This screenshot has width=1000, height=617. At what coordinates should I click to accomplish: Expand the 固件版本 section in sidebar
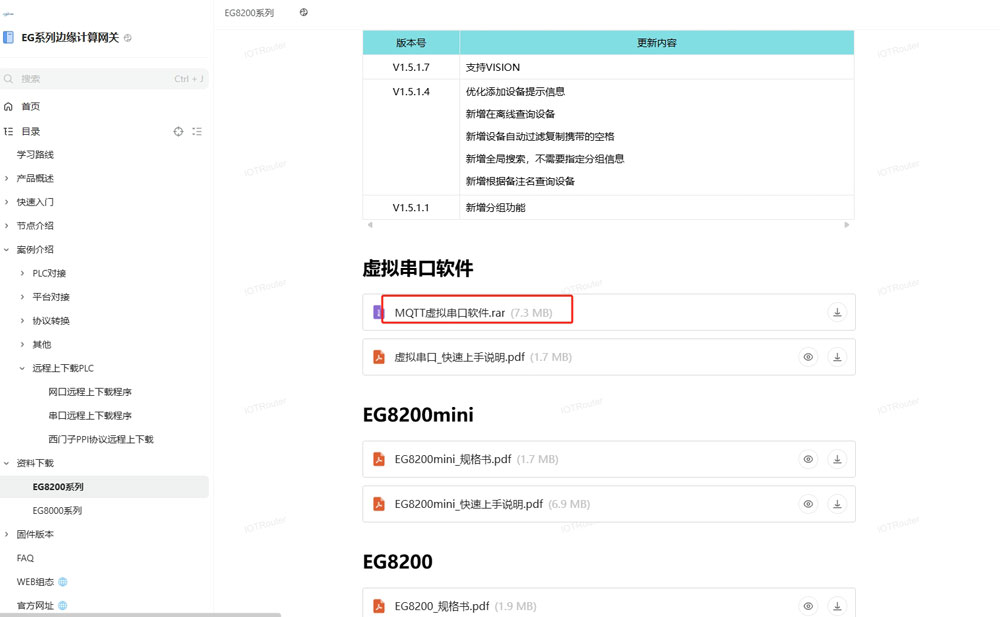coord(7,535)
